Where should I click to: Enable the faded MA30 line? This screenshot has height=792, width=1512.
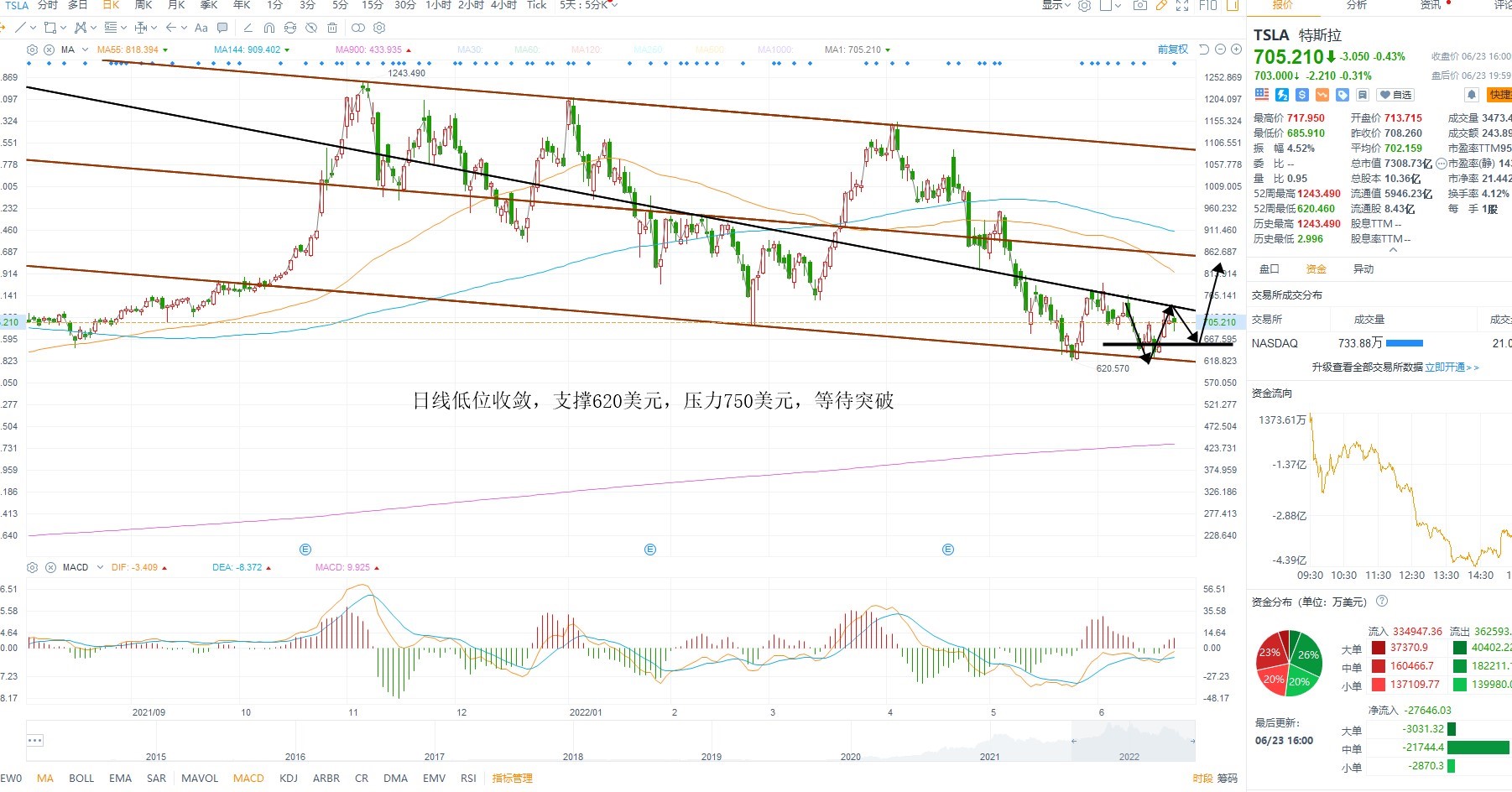coord(470,49)
